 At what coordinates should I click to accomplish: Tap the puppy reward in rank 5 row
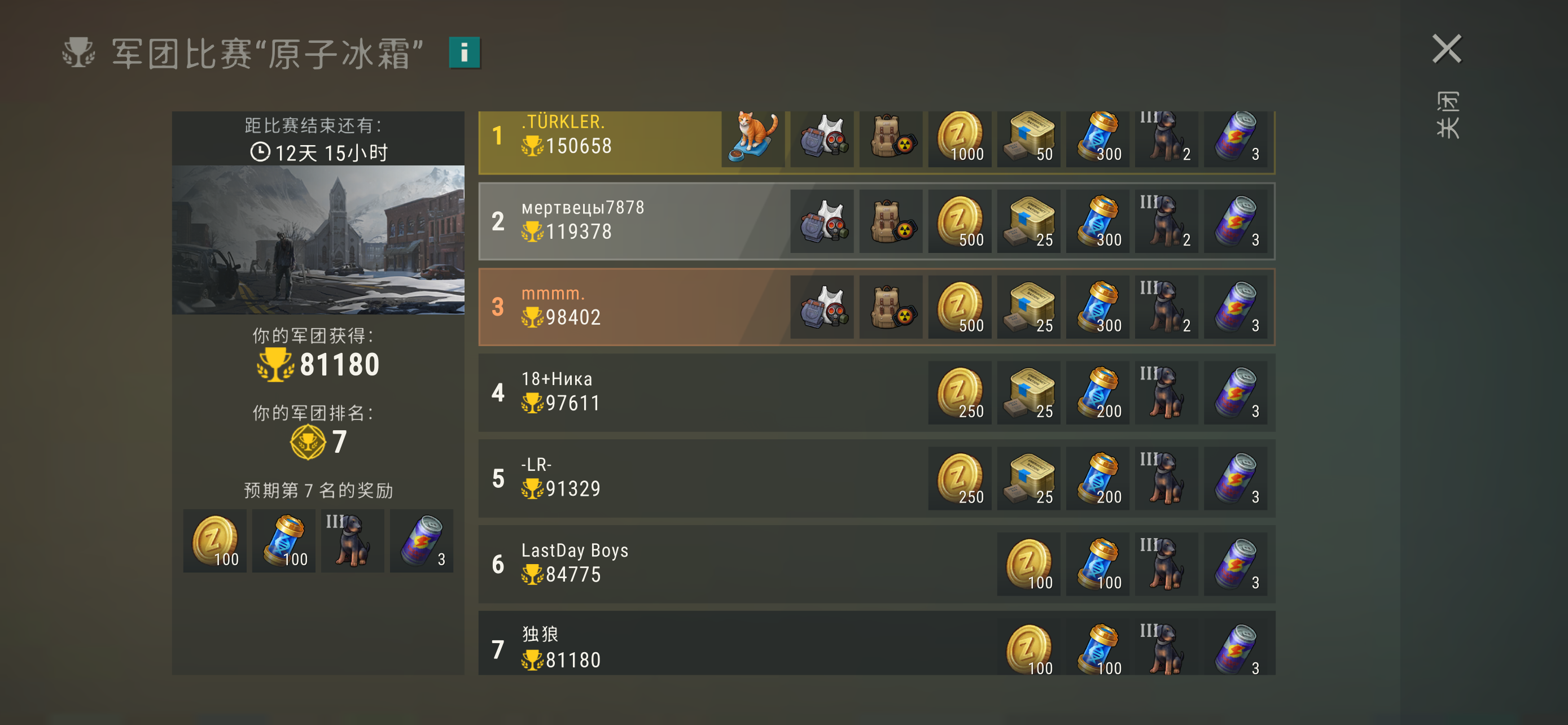[x=1166, y=479]
